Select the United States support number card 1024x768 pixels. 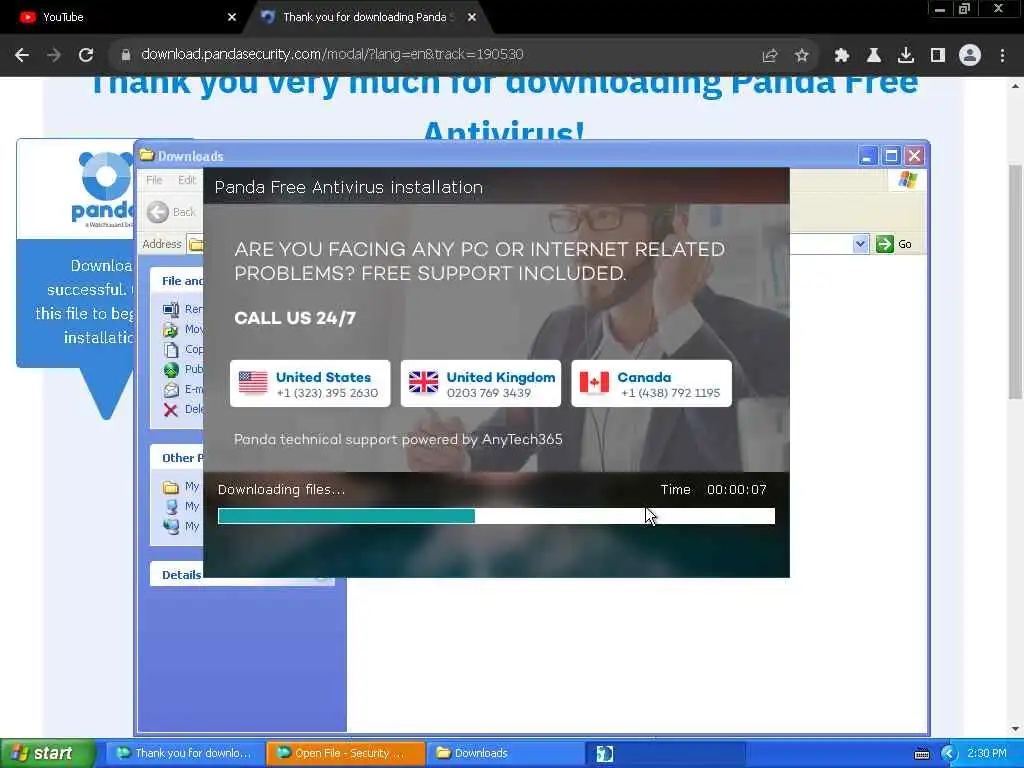(310, 383)
